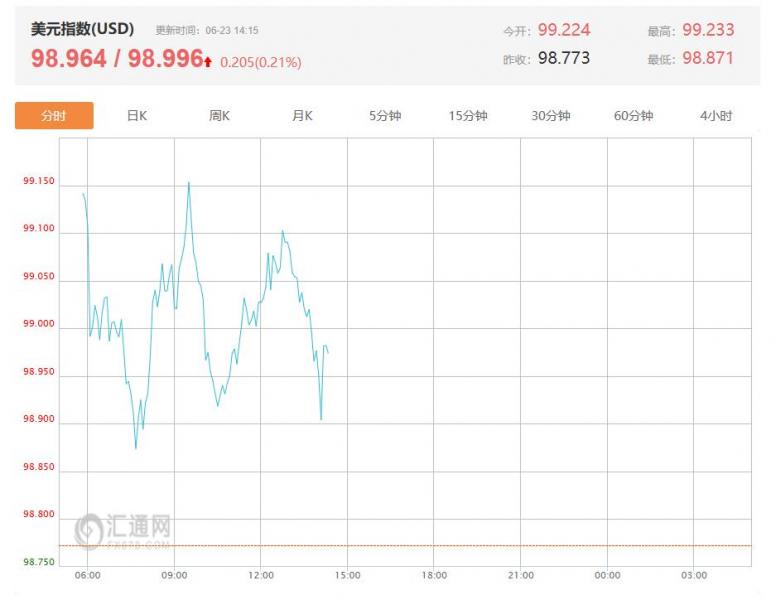Click the 98.964 / 98.996 price quote
The image size is (776, 600).
click(x=117, y=58)
